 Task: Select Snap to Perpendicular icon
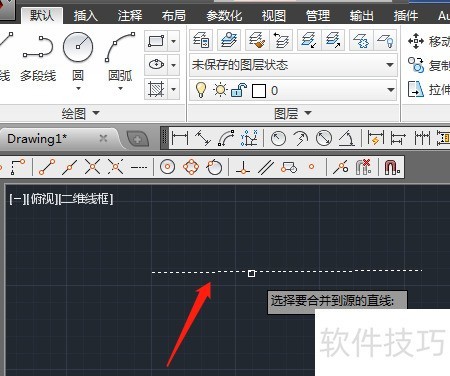(243, 167)
